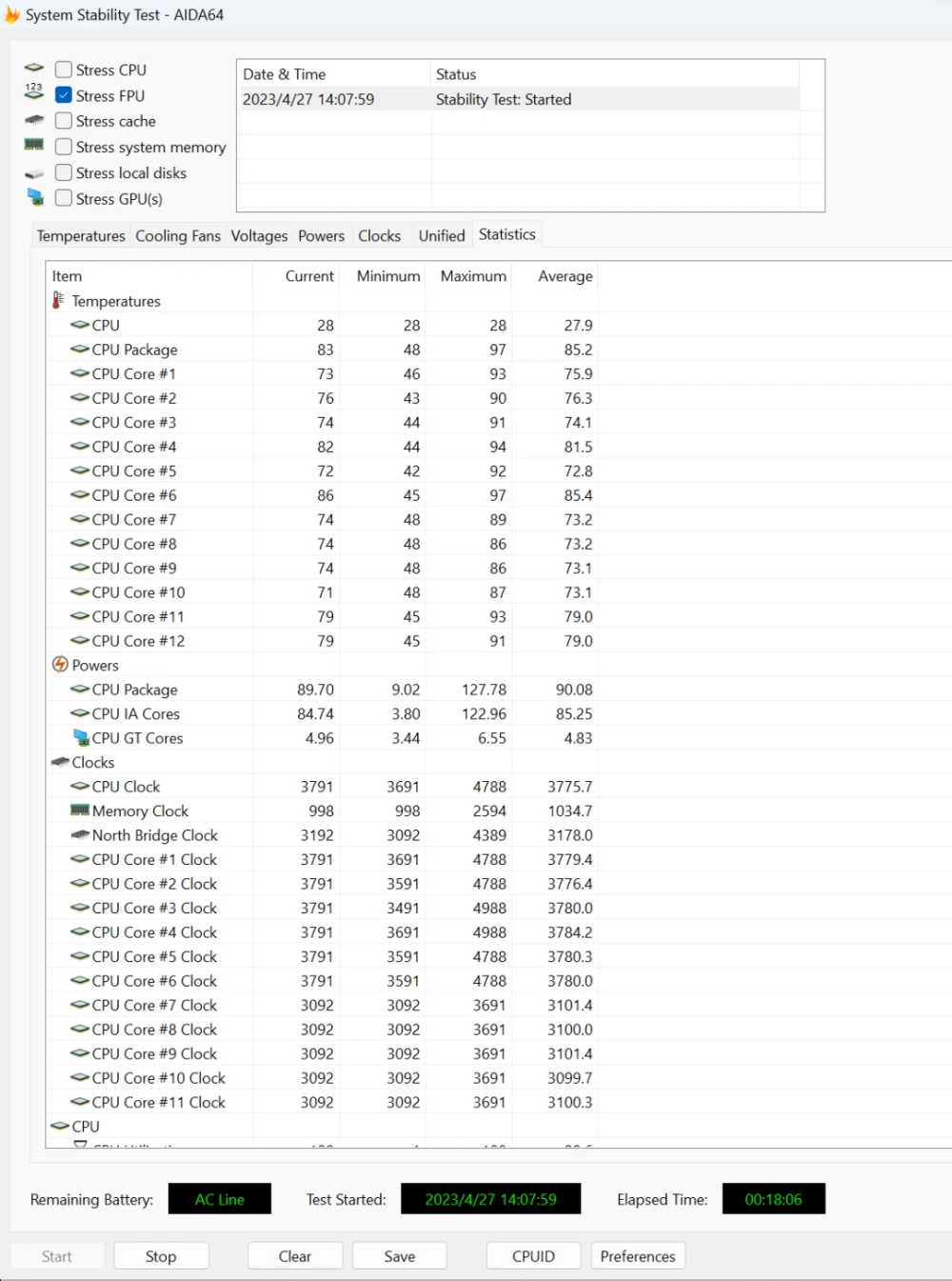Enable the Stress local disks checkbox

pos(64,172)
